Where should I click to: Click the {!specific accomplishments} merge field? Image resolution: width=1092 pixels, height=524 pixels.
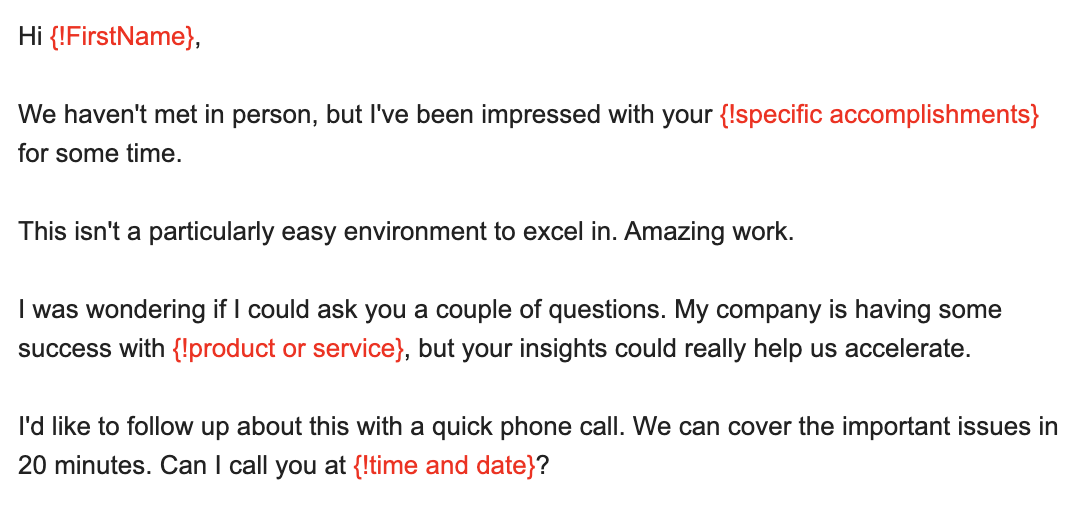[879, 115]
